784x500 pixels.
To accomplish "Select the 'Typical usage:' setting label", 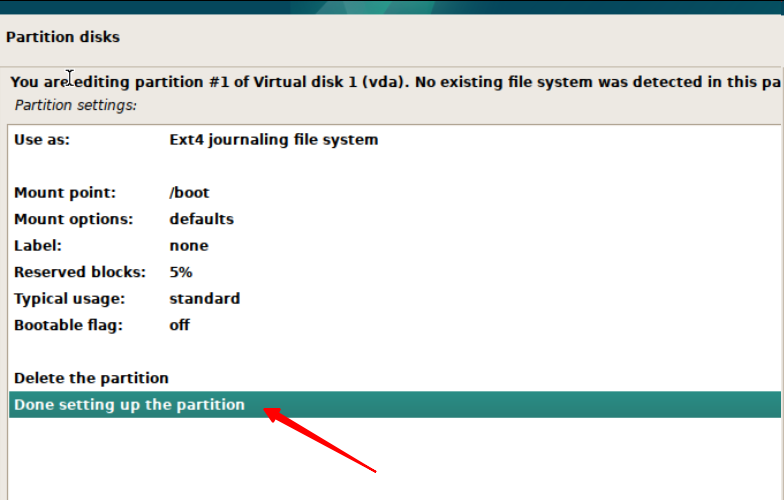I will (70, 298).
